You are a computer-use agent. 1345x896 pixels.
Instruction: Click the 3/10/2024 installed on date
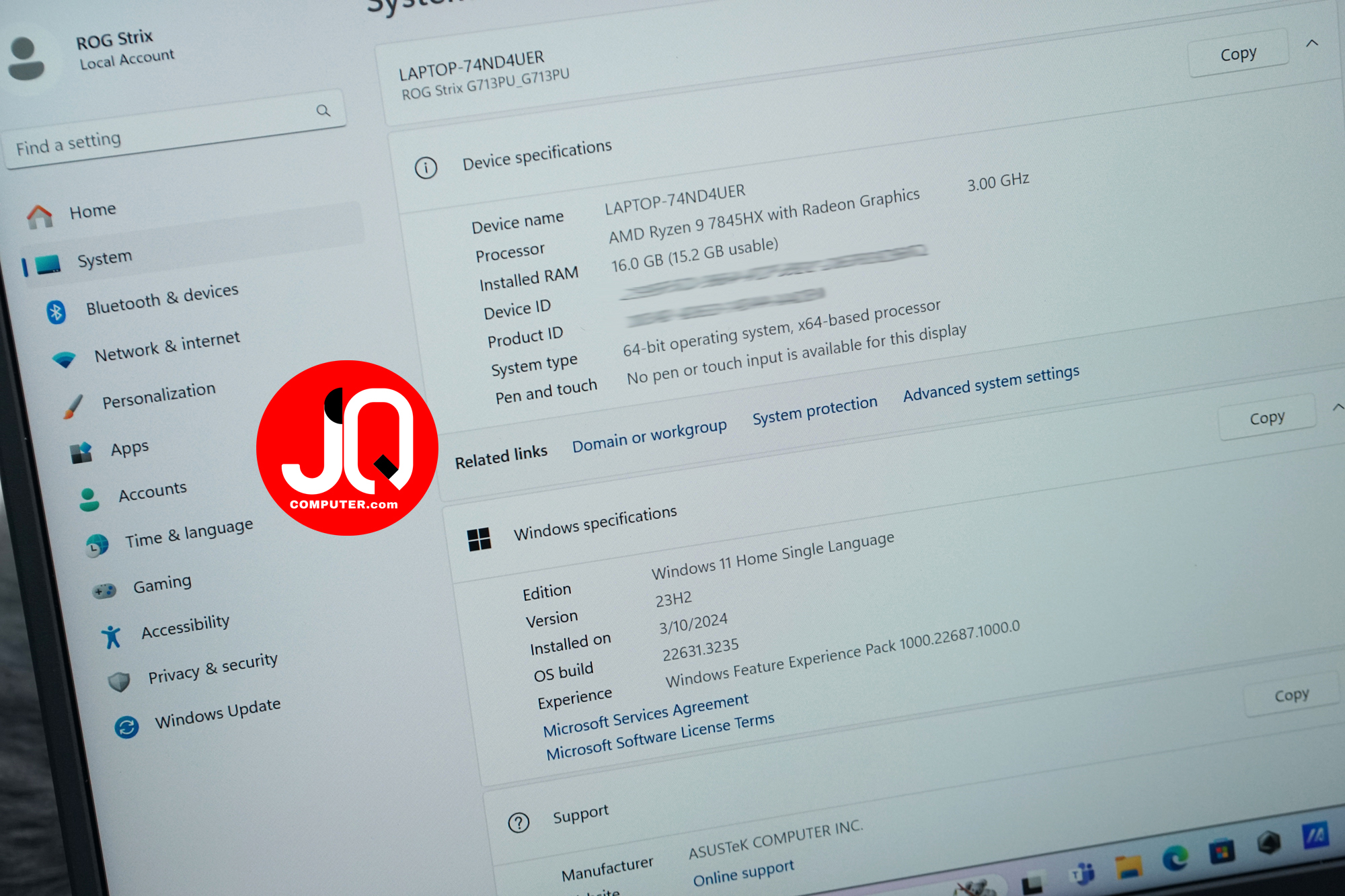[x=693, y=624]
